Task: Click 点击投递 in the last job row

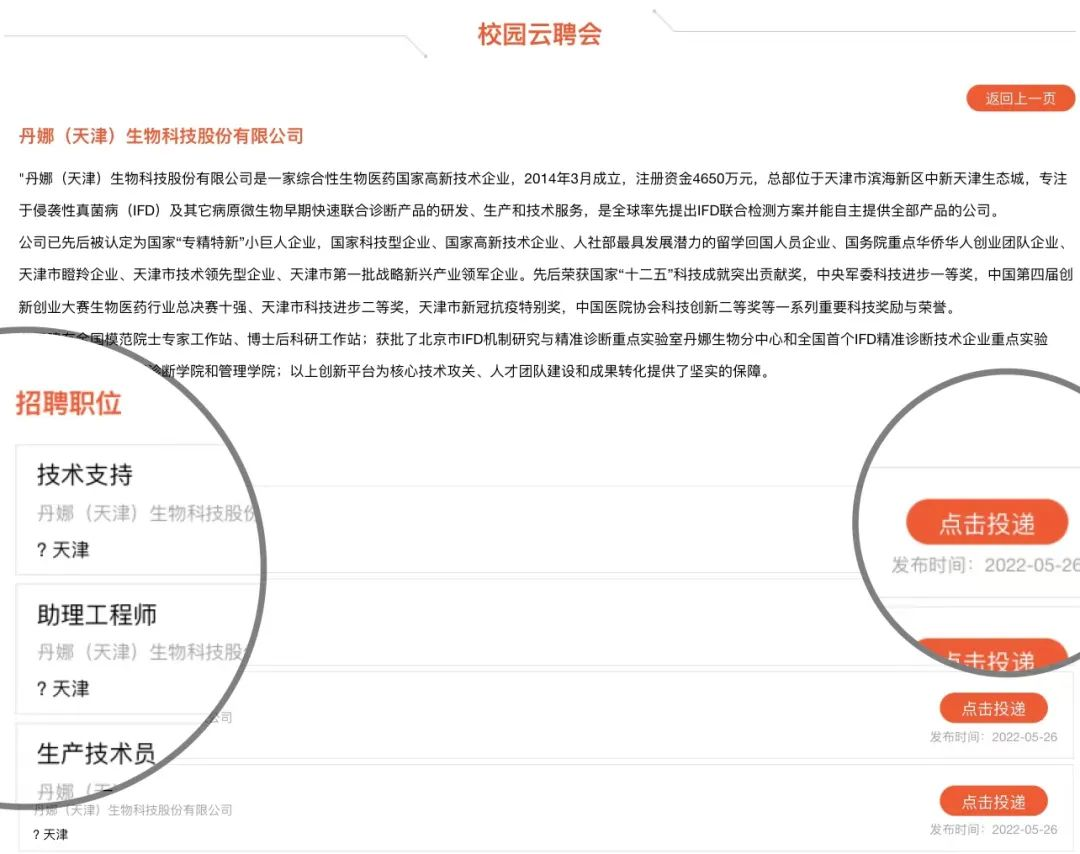Action: [x=993, y=802]
